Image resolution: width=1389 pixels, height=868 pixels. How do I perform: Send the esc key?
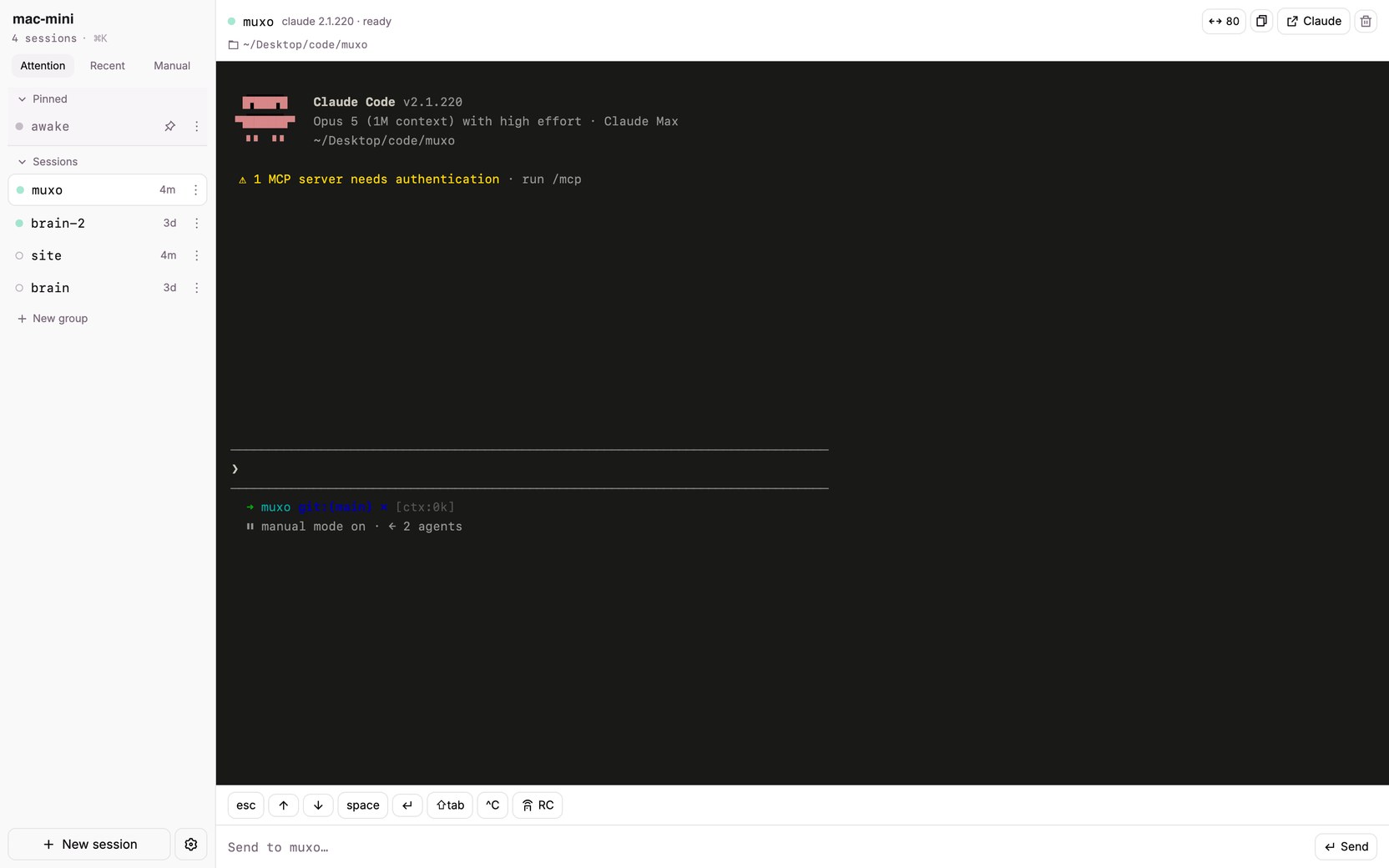[246, 805]
